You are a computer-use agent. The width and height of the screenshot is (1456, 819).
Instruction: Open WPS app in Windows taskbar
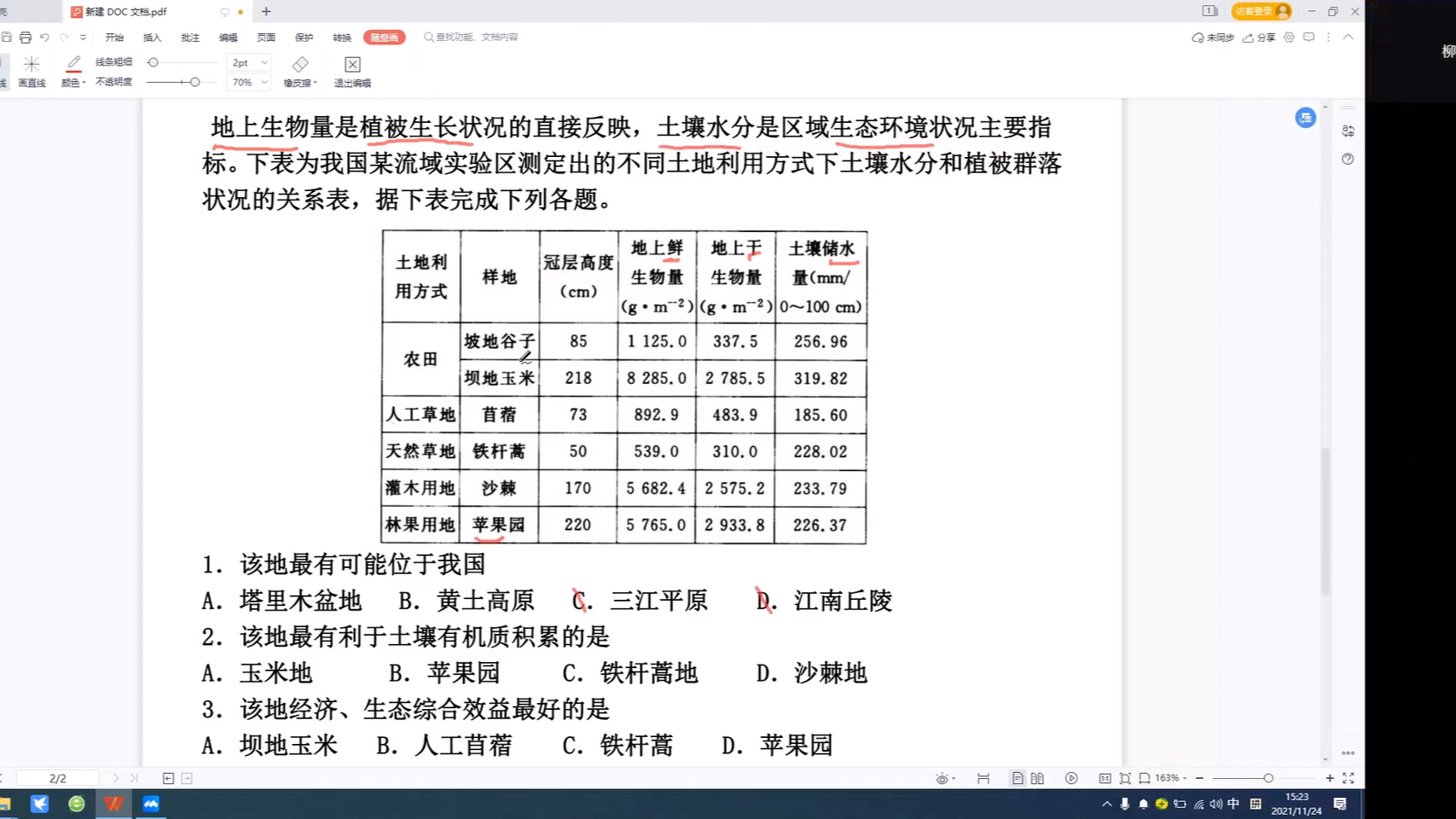tap(113, 804)
